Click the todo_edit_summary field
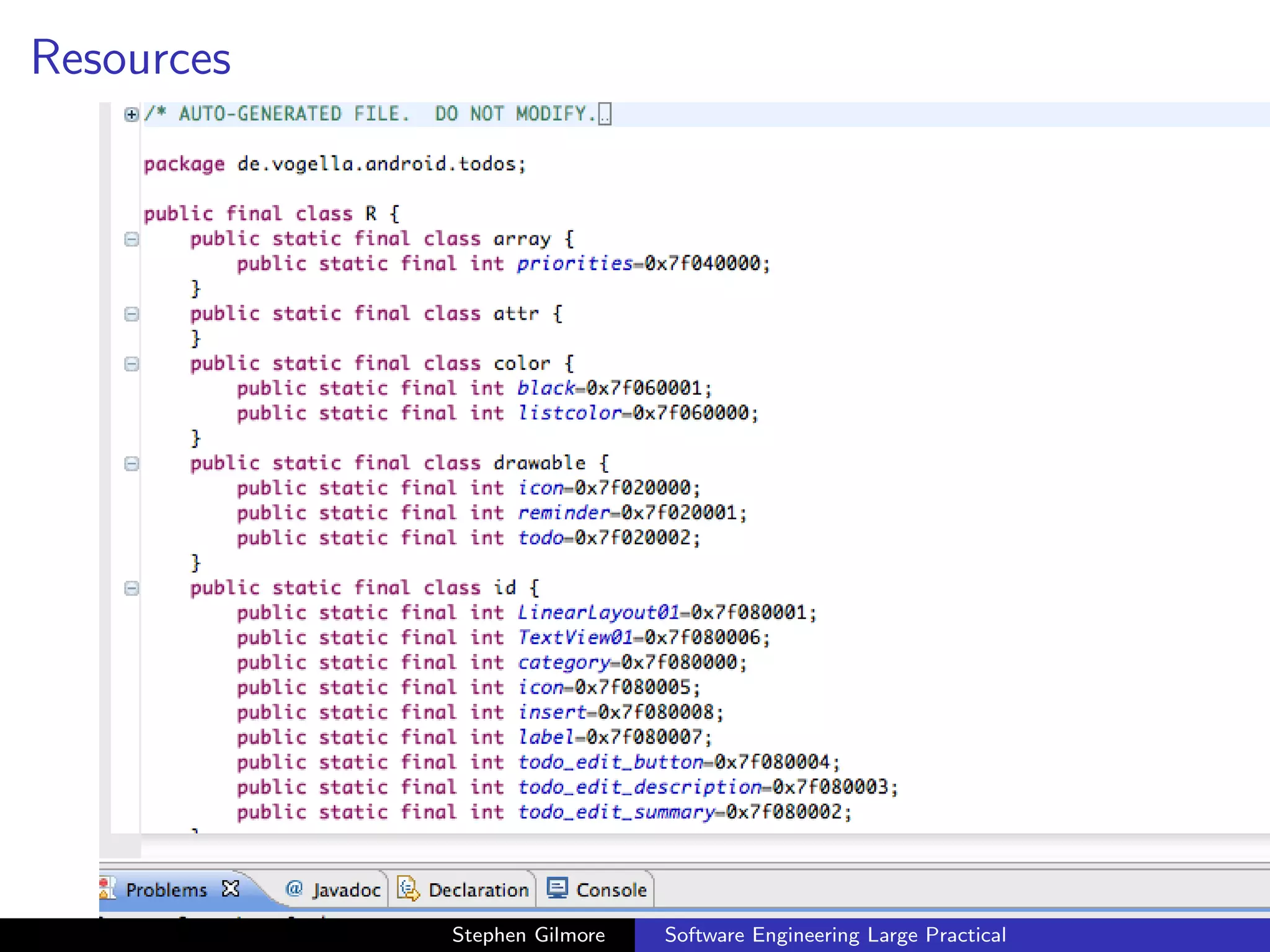Viewport: 1270px width, 952px height. 616,813
